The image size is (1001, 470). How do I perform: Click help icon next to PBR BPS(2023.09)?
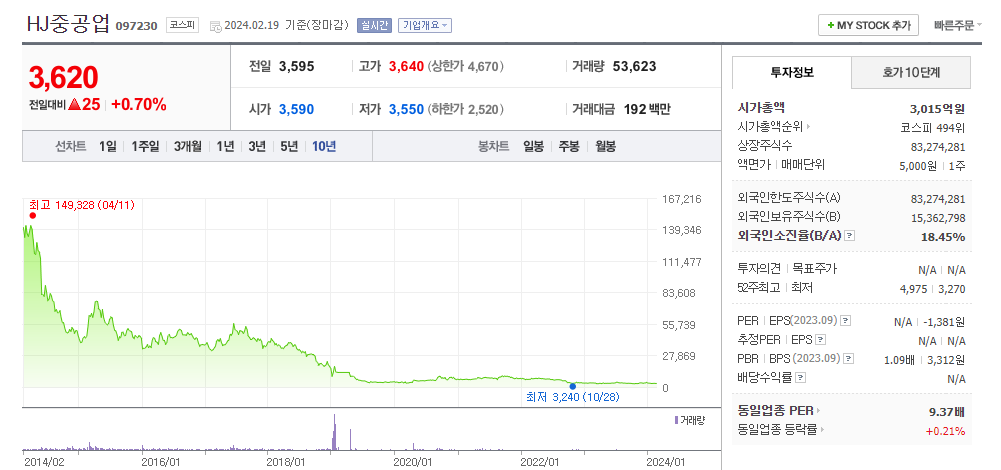(849, 359)
